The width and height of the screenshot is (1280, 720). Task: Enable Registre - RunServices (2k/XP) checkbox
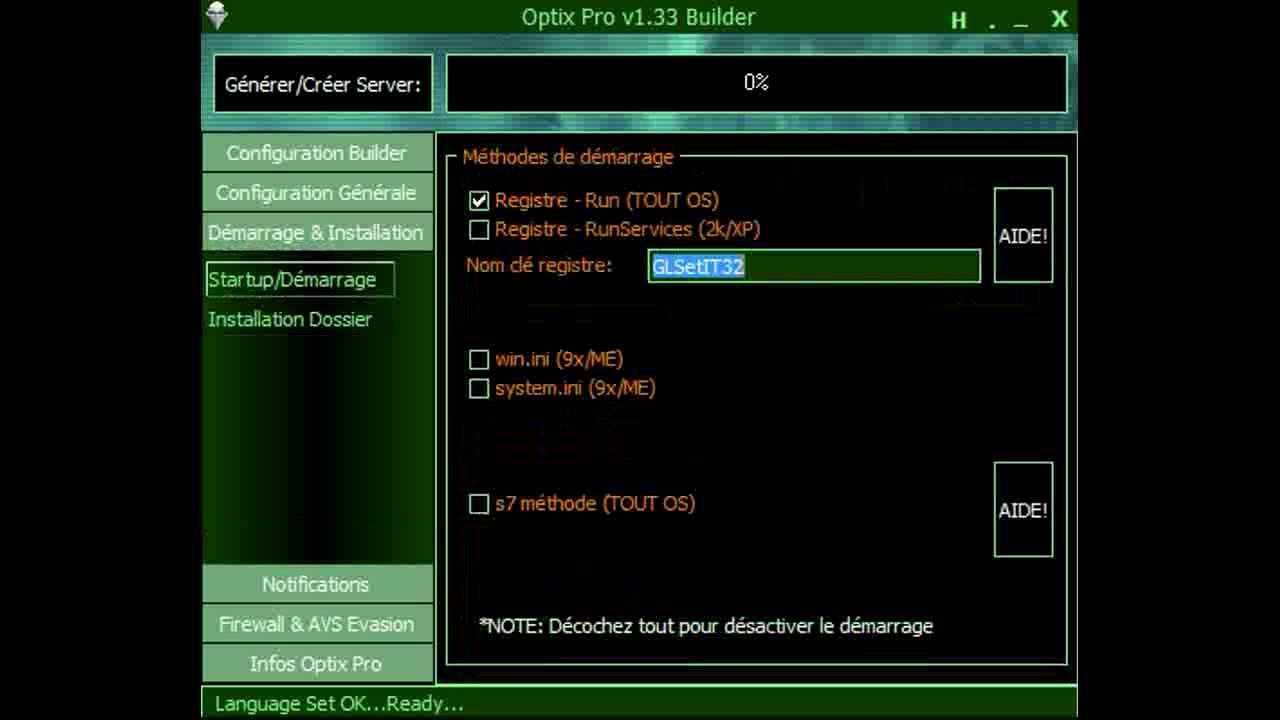point(479,230)
